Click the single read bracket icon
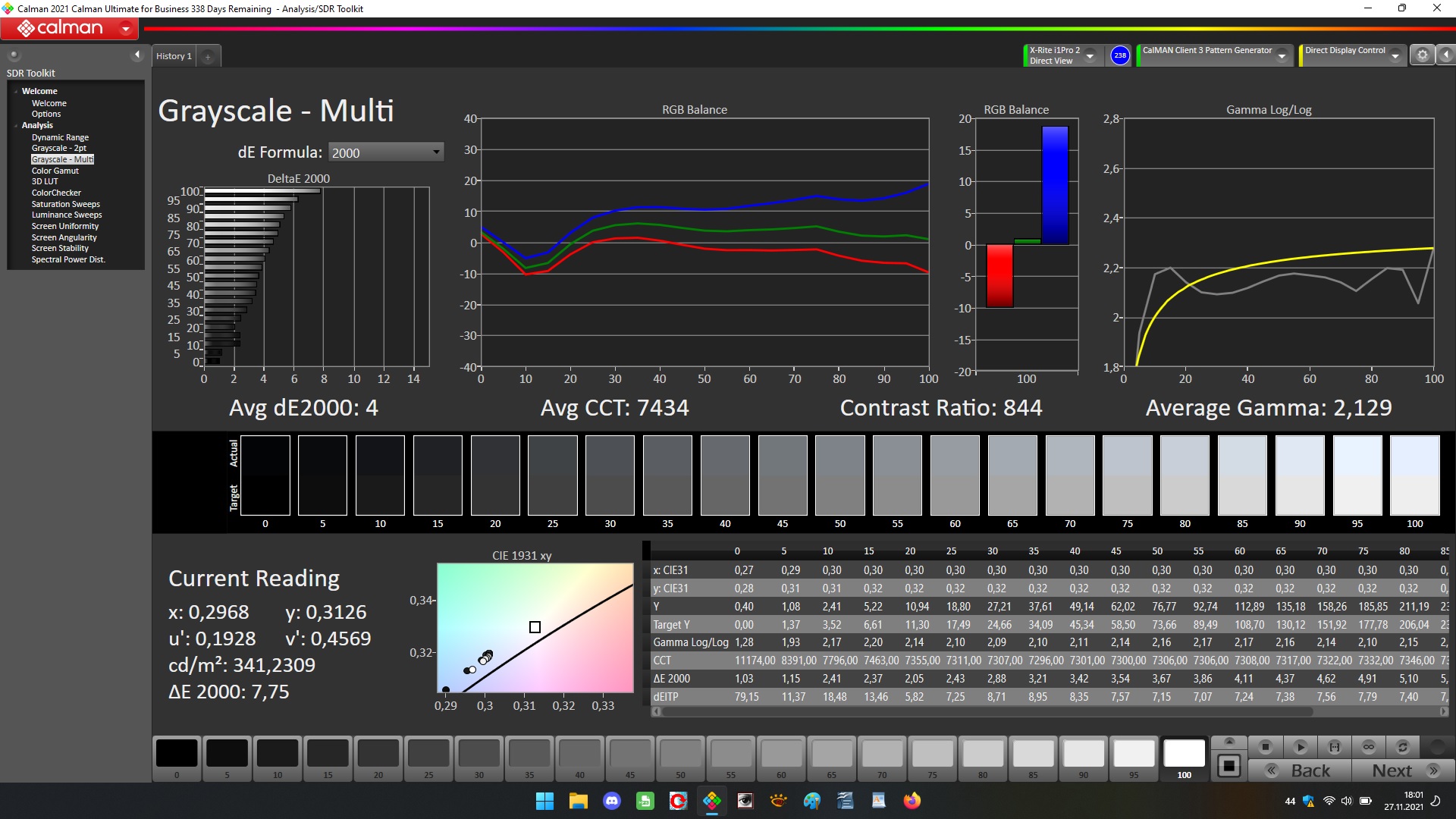Screen dimensions: 1456x819 click(x=1334, y=747)
